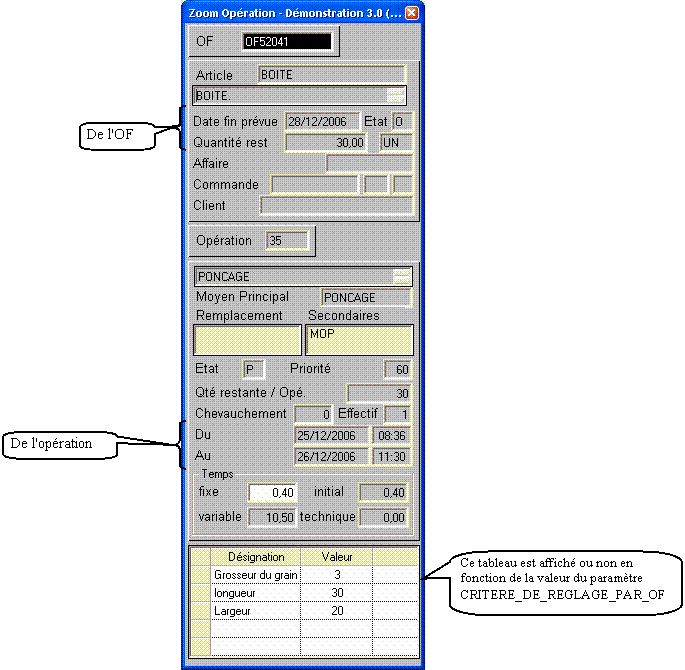
Task: Select the Grosseur du grain table row
Action: [256, 575]
